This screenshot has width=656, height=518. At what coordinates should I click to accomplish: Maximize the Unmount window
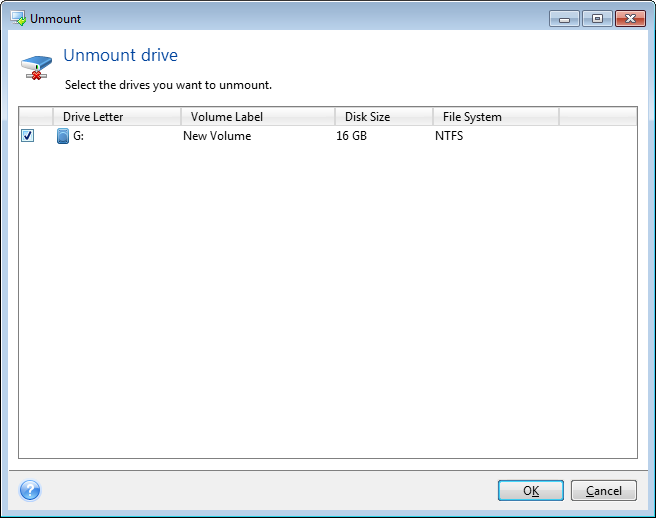click(x=597, y=18)
